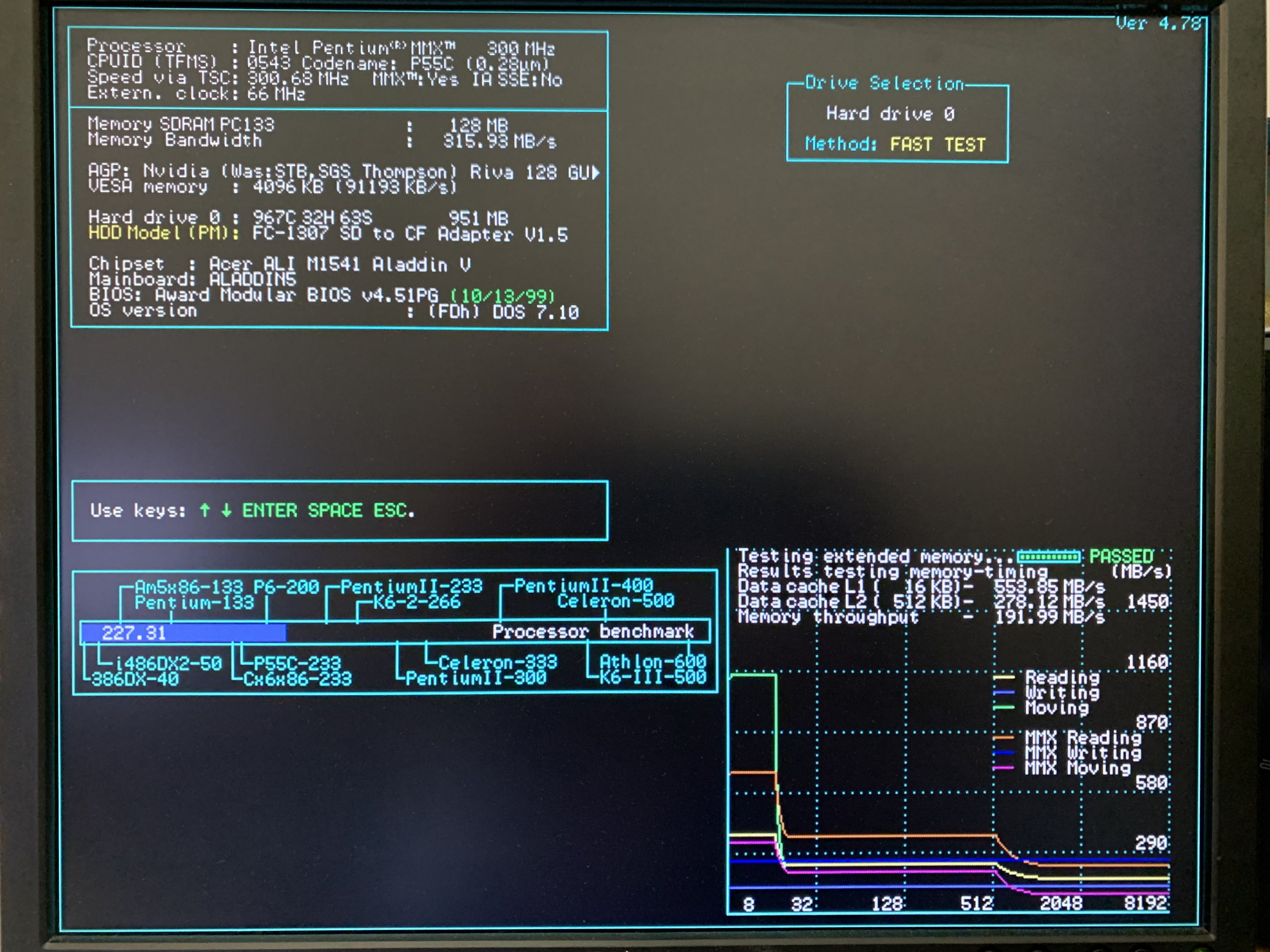
Task: Click the extended memory test progress bar
Action: tap(1048, 557)
